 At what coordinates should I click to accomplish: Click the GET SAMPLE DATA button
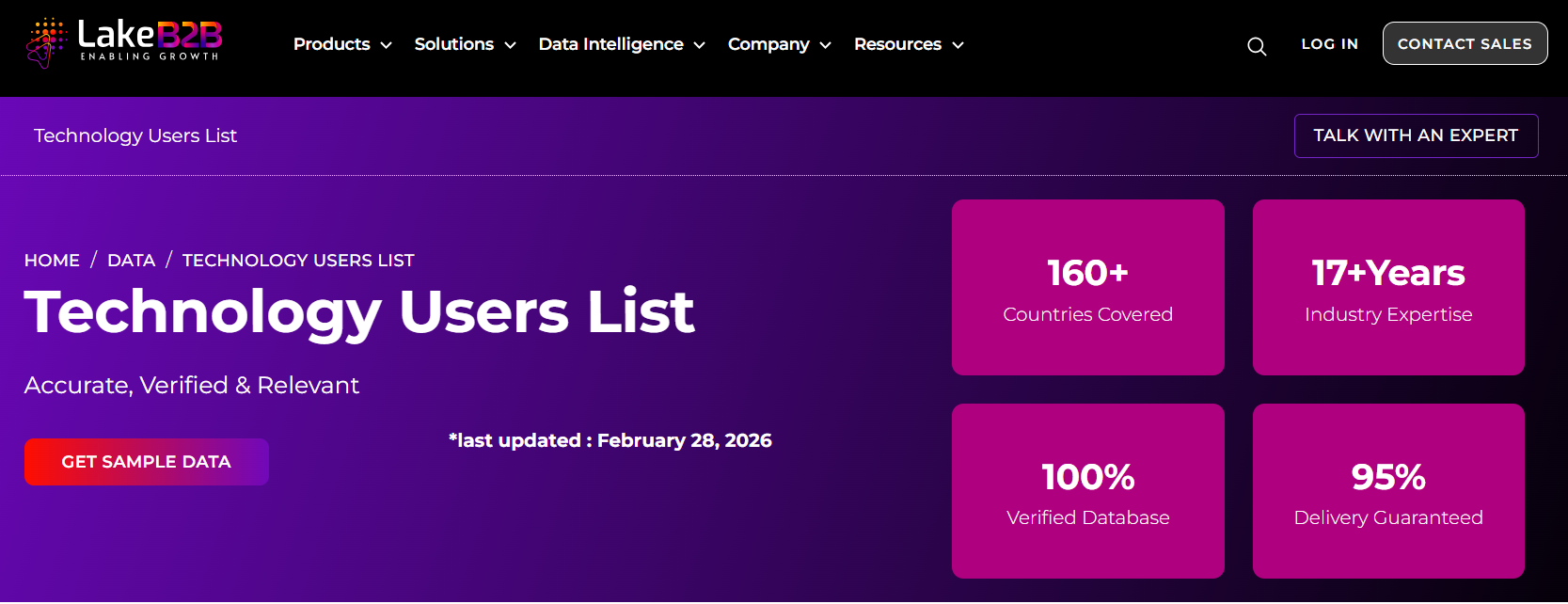pos(147,462)
